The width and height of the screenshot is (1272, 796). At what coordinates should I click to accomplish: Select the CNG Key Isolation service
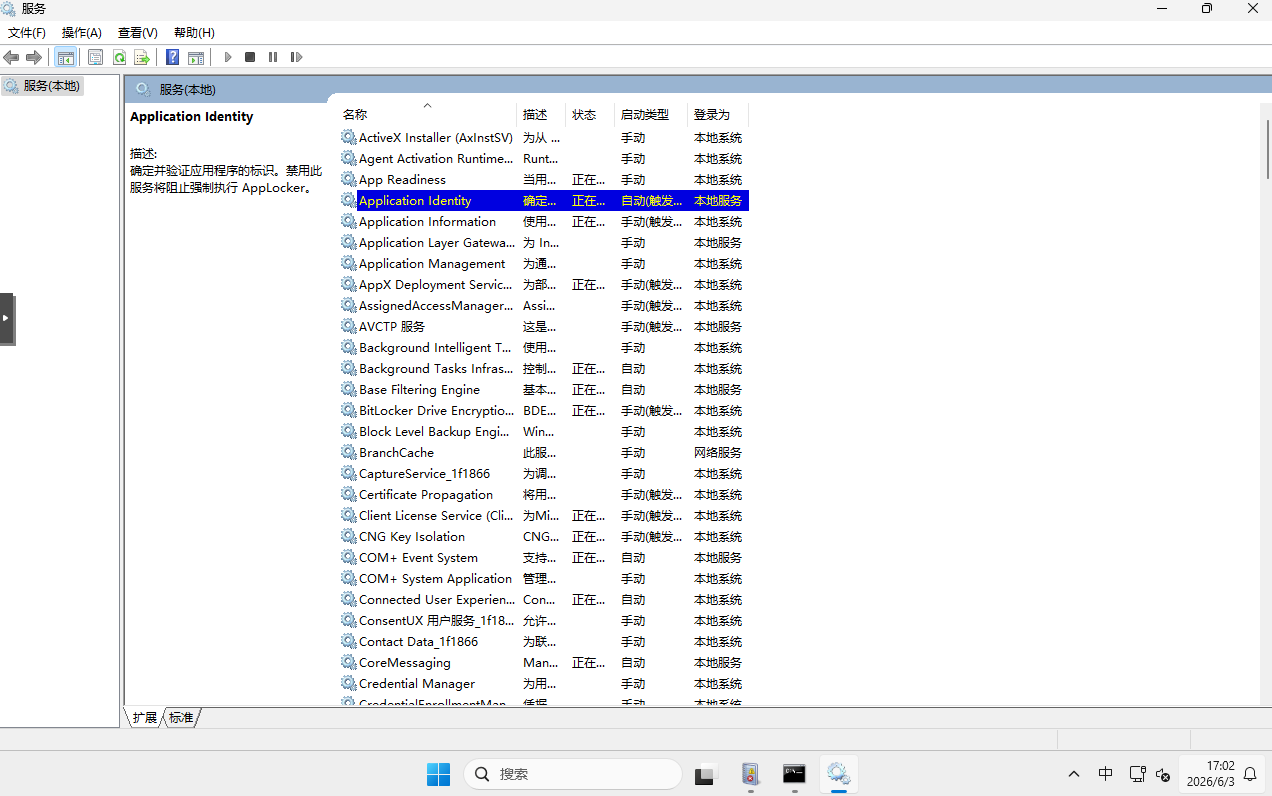(x=544, y=536)
